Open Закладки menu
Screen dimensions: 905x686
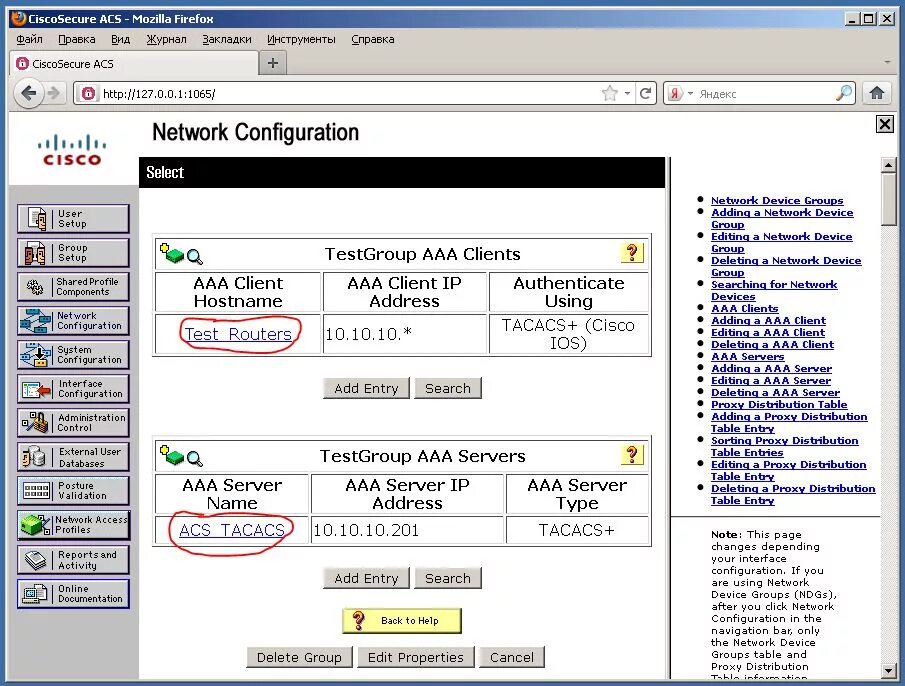point(227,39)
